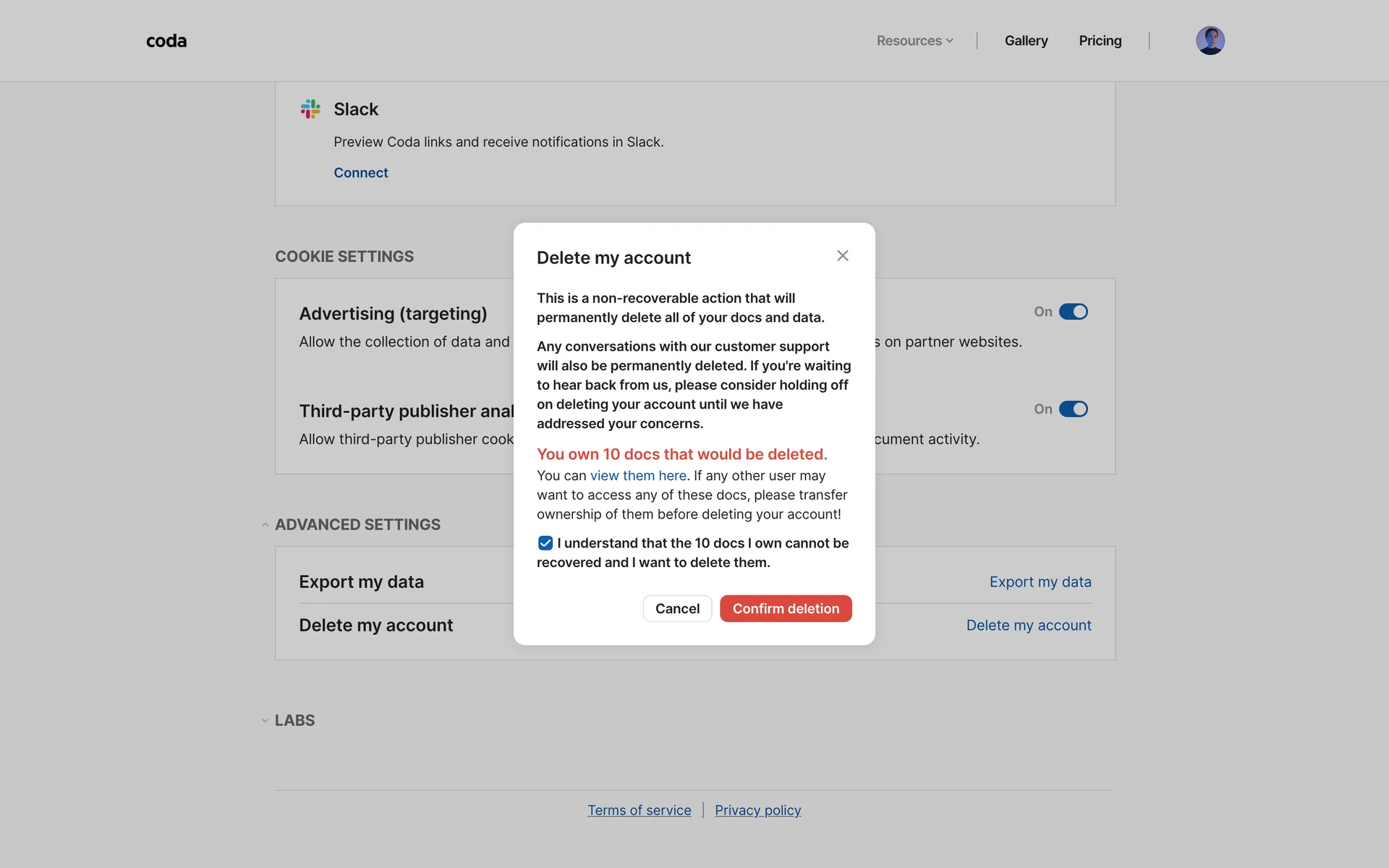Toggle off Advertising (targeting) cookies
1389x868 pixels.
click(x=1073, y=312)
